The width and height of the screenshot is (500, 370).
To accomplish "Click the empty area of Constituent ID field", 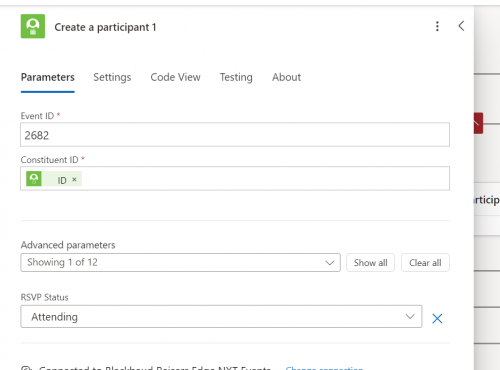I will pyautogui.click(x=265, y=179).
